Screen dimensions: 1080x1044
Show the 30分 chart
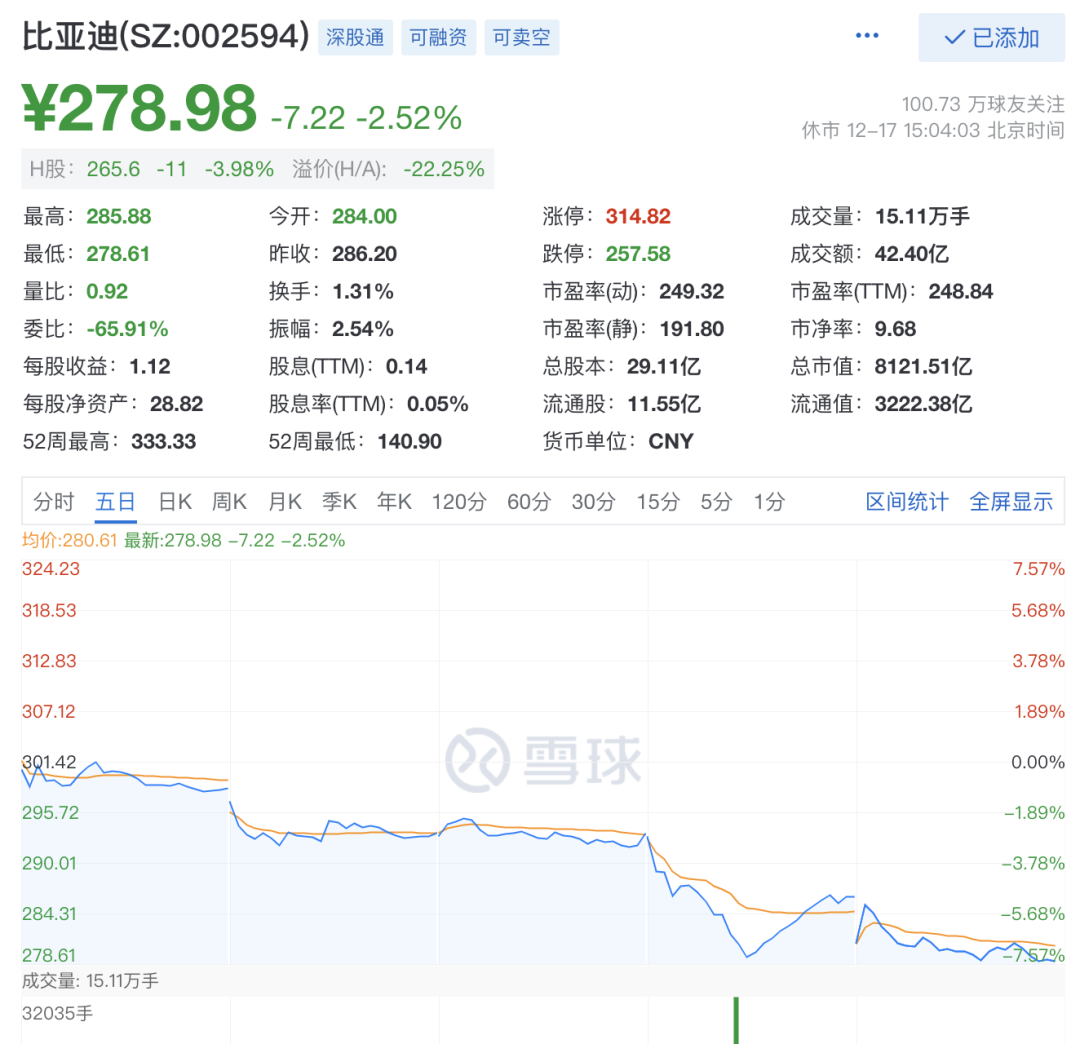pos(593,501)
